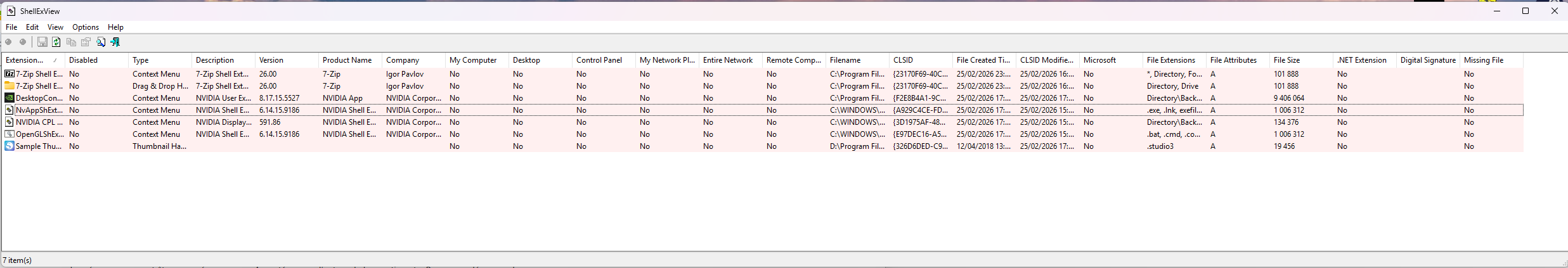Click the ShellExView title bar app icon

(x=11, y=11)
